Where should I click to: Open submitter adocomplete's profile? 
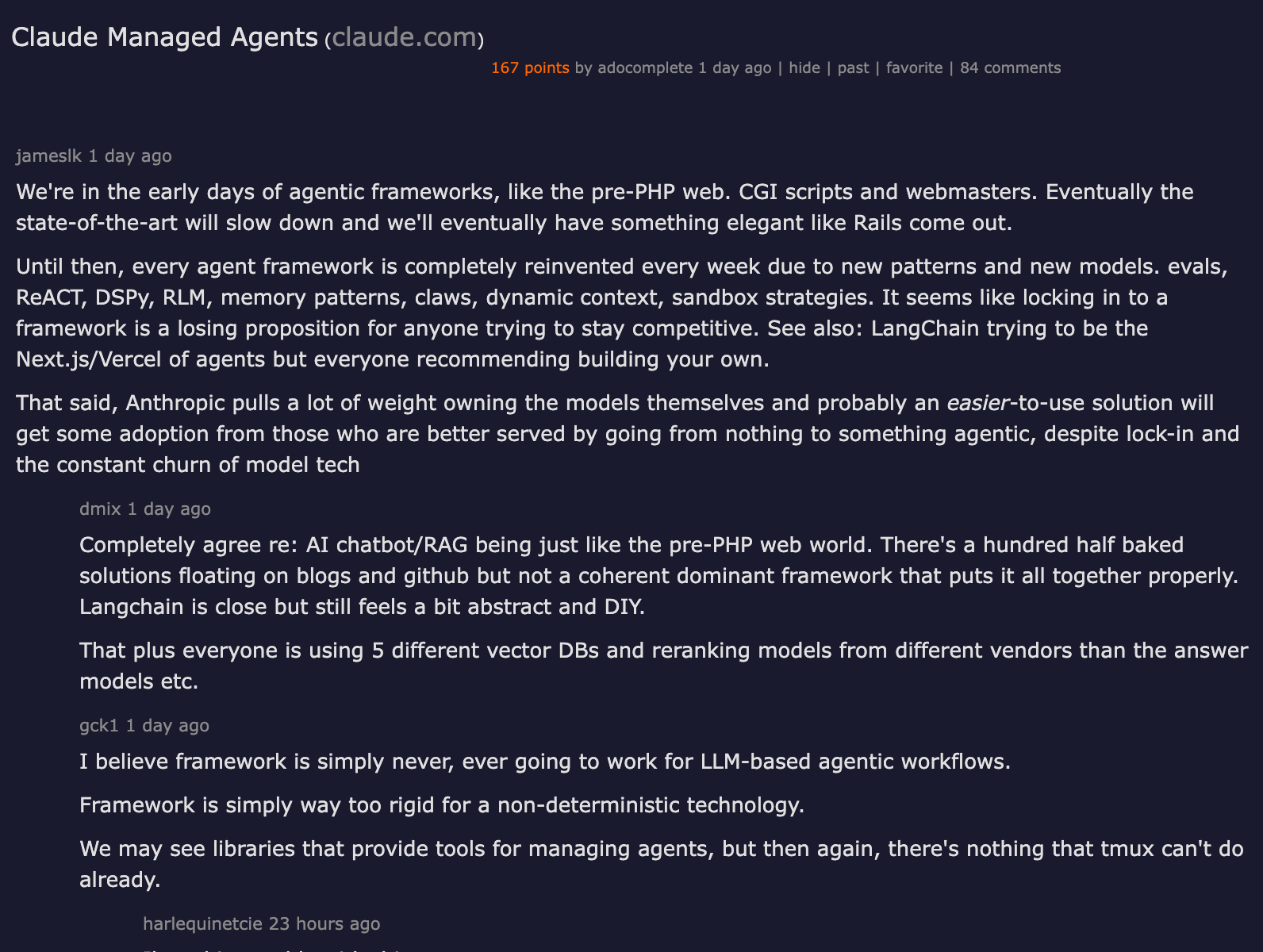coord(645,67)
